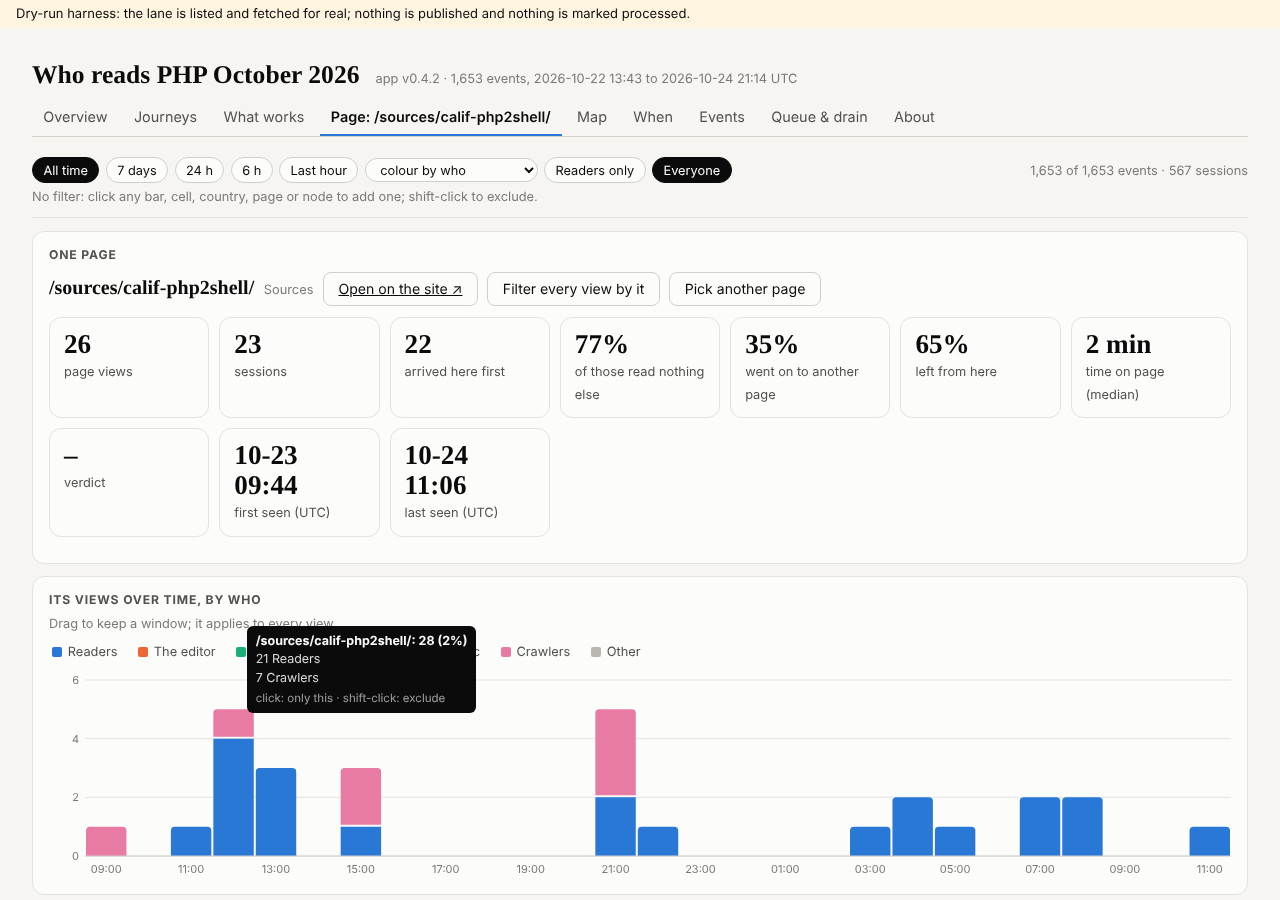Select the Last hour range
The height and width of the screenshot is (900, 1280).
point(319,170)
